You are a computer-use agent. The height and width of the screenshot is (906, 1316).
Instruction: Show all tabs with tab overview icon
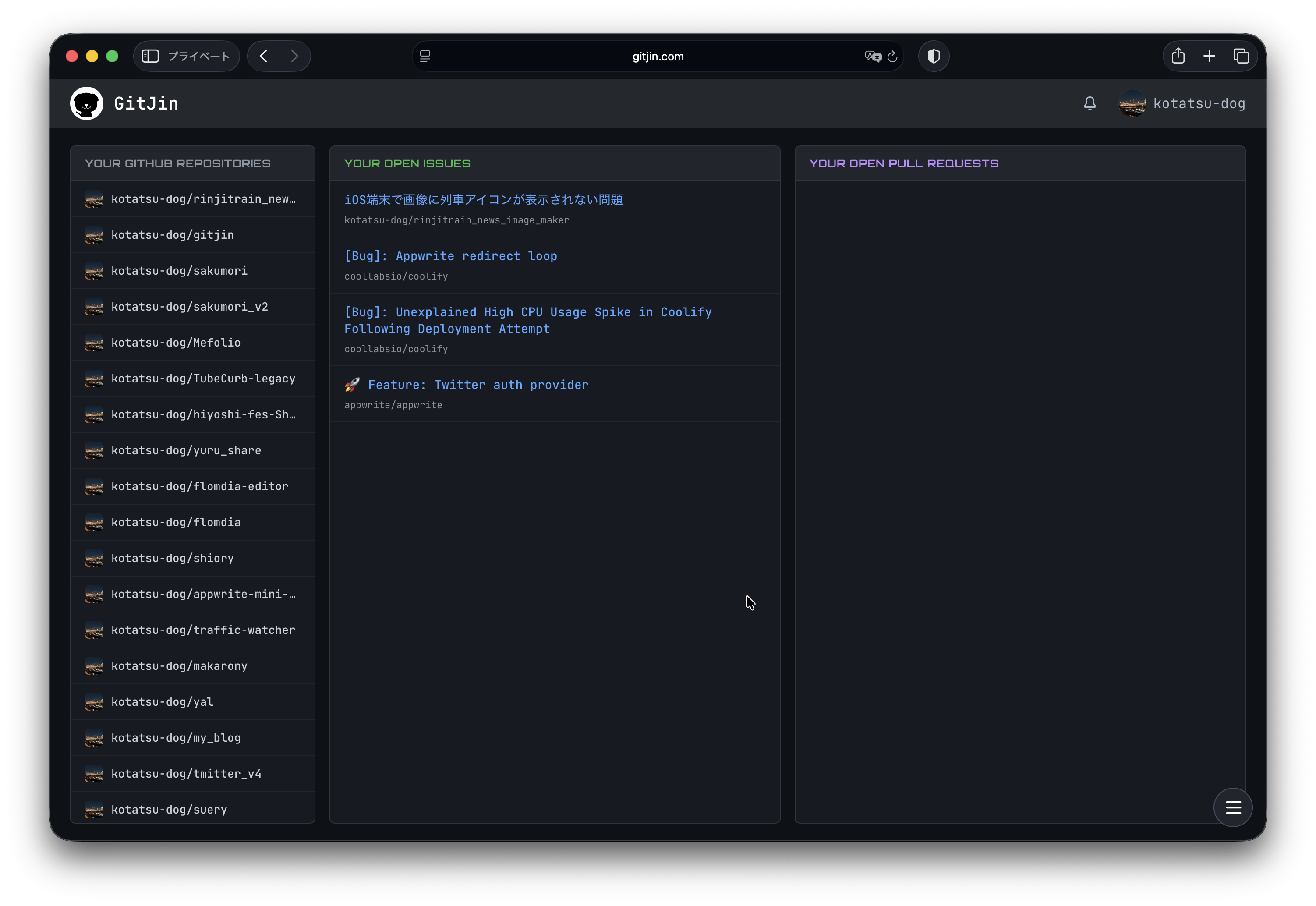[x=1242, y=56]
